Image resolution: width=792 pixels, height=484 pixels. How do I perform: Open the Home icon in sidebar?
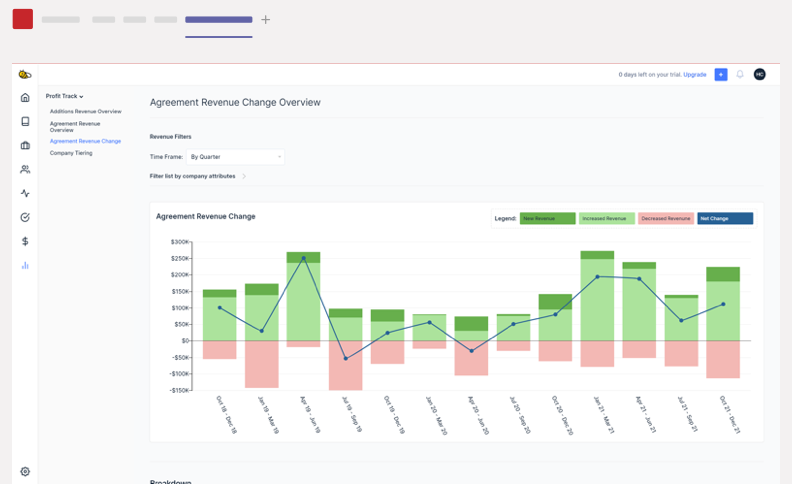(25, 98)
